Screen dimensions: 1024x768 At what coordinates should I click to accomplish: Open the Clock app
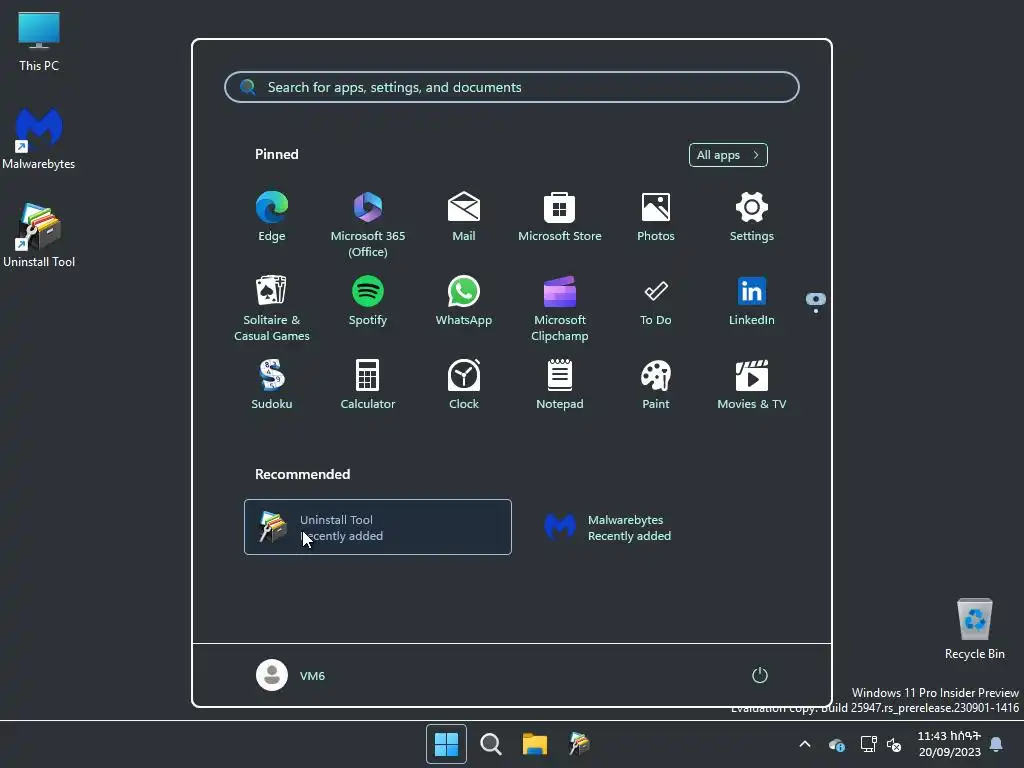(464, 384)
